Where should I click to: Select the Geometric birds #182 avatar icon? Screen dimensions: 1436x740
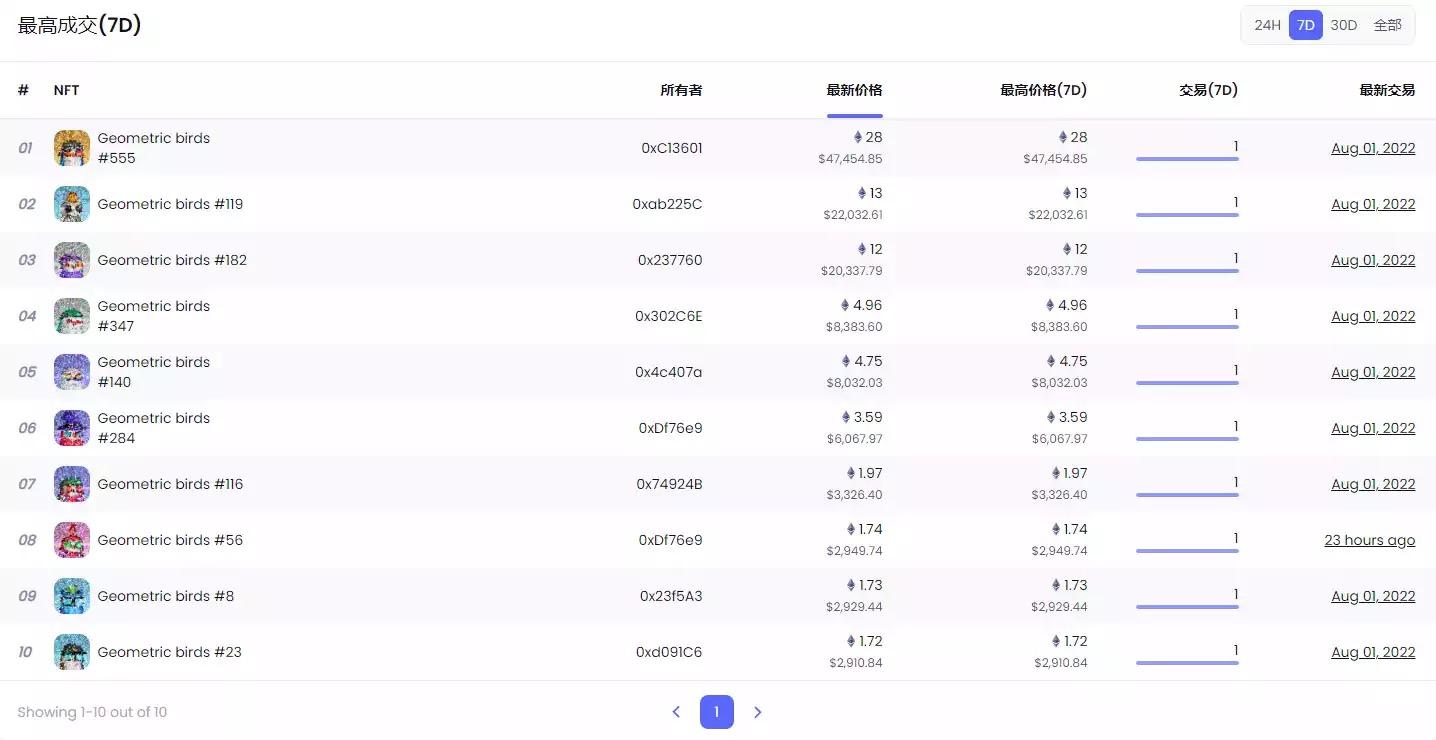coord(72,260)
